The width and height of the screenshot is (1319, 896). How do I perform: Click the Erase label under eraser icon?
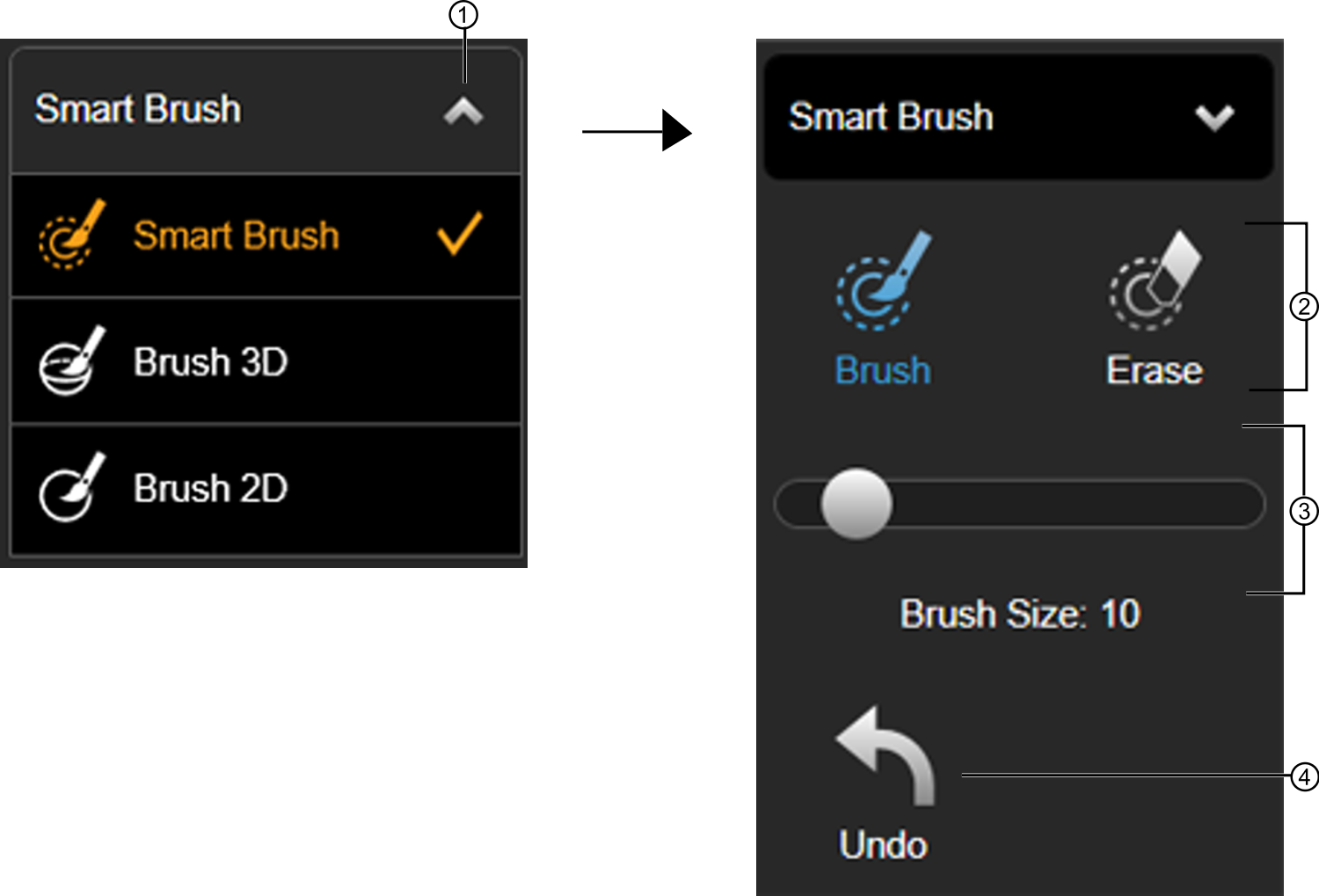click(x=1155, y=370)
